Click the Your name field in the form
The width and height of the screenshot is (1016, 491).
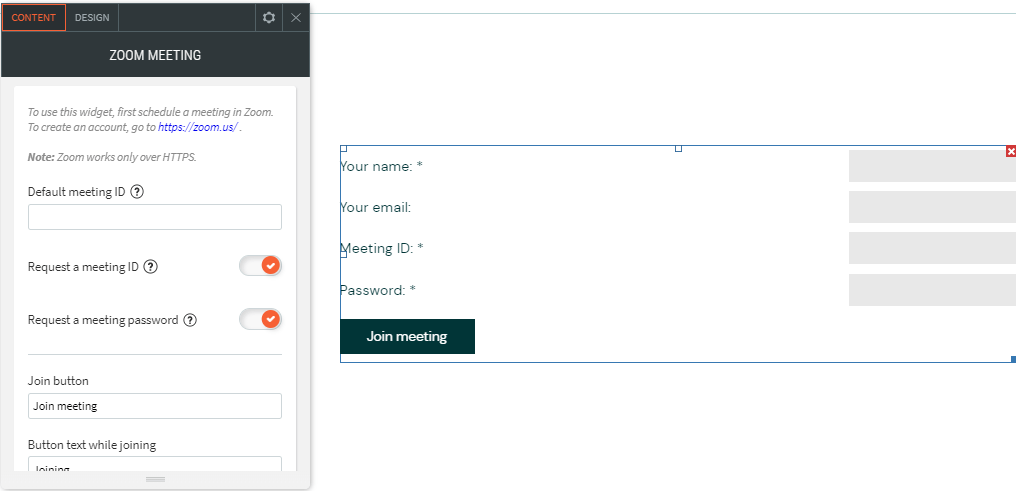pos(931,166)
